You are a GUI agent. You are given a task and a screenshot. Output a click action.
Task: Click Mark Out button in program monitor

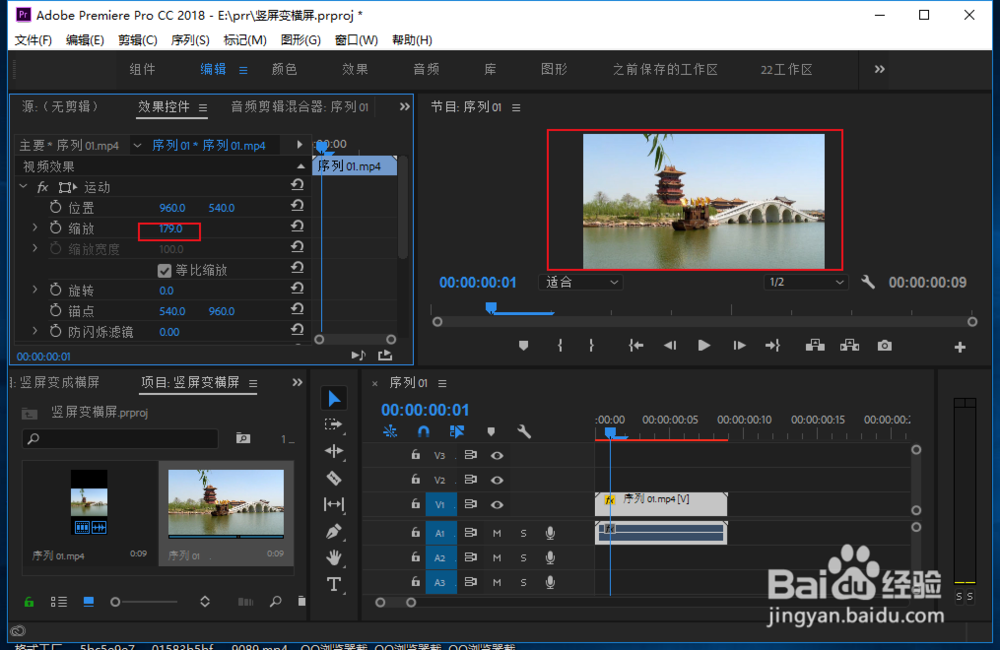591,346
